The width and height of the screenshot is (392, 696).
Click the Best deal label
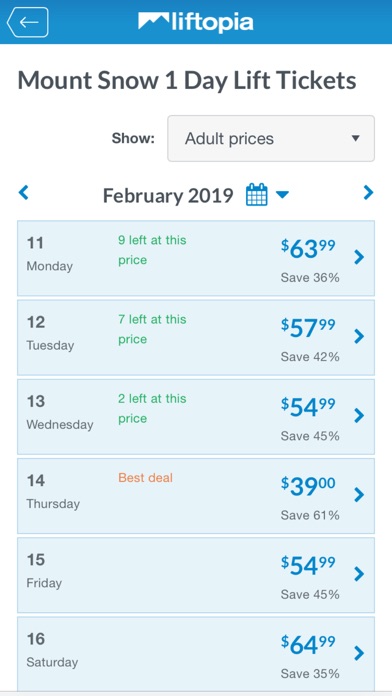coord(145,478)
